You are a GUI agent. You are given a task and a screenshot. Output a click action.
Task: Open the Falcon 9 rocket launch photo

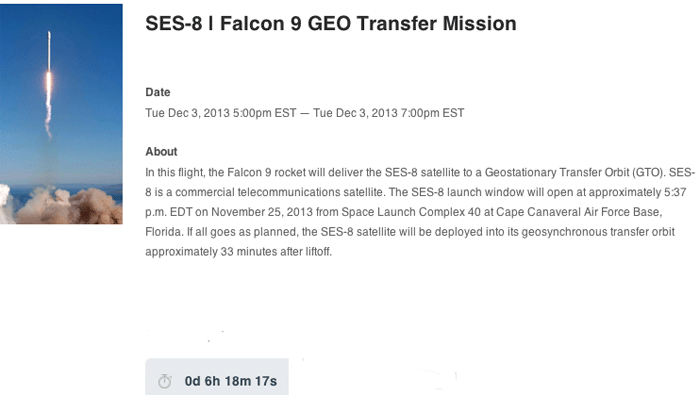tap(61, 114)
